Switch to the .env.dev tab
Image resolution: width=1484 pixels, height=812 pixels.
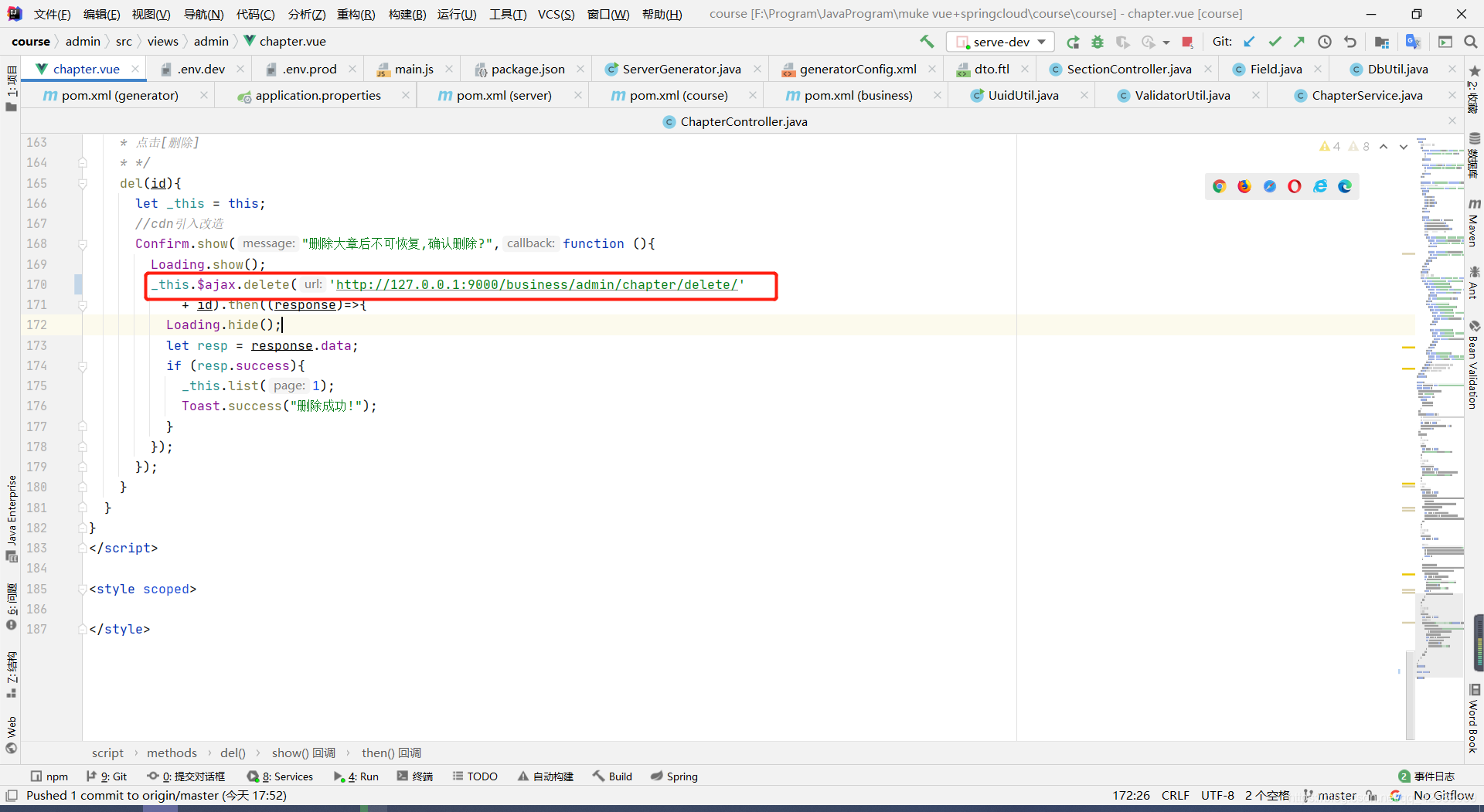tap(201, 69)
